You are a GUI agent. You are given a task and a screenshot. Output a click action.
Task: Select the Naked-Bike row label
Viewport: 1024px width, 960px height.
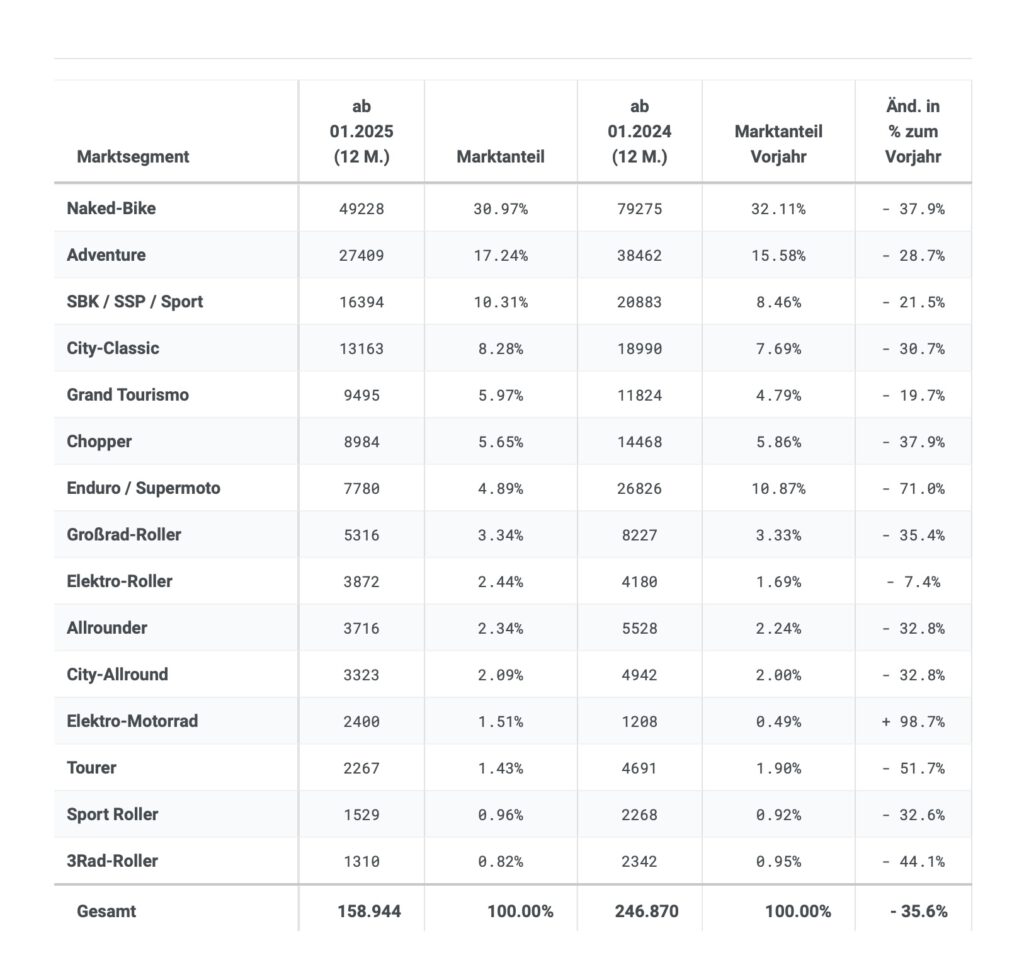[x=111, y=208]
